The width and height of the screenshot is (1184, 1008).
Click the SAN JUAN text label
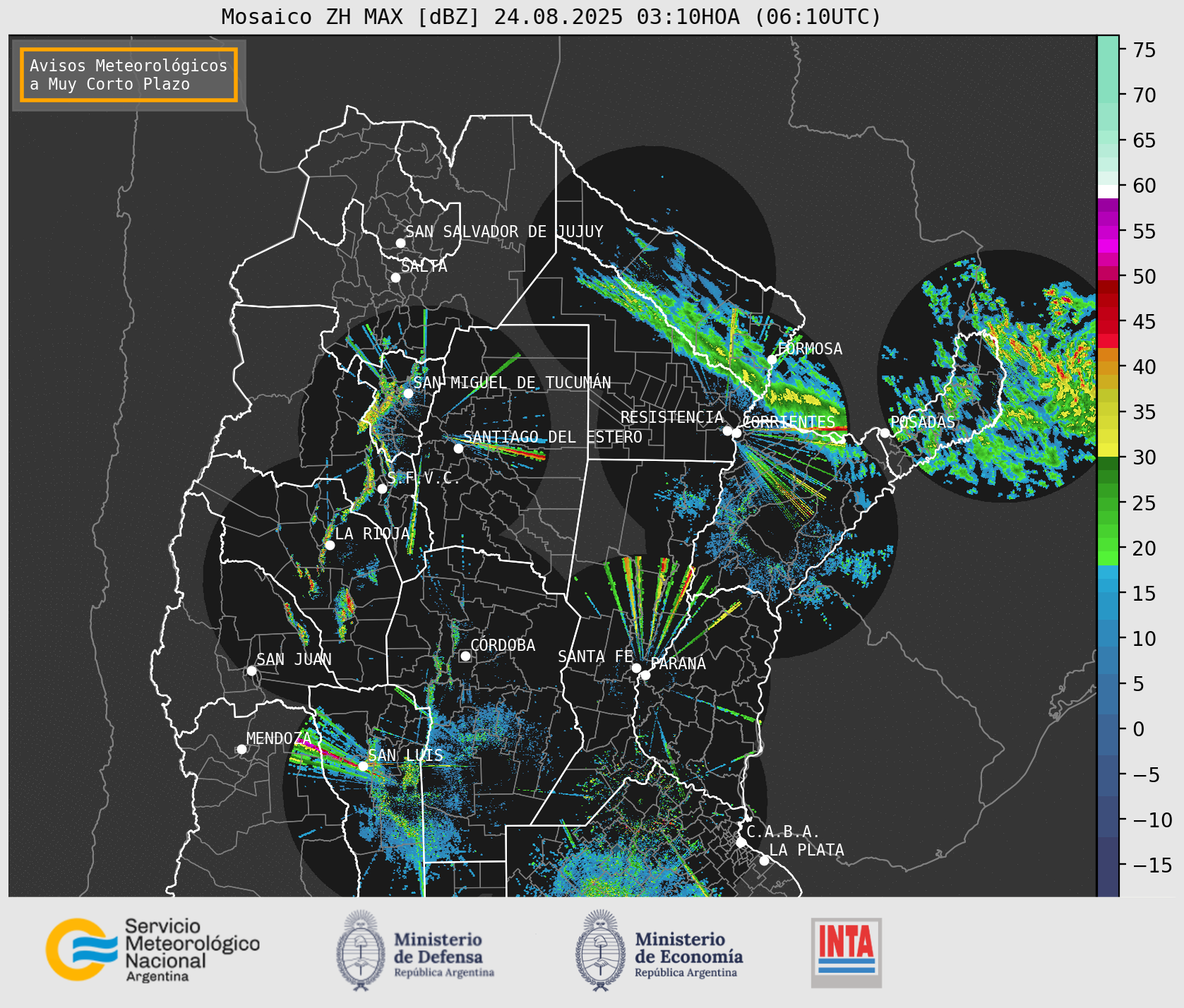294,659
